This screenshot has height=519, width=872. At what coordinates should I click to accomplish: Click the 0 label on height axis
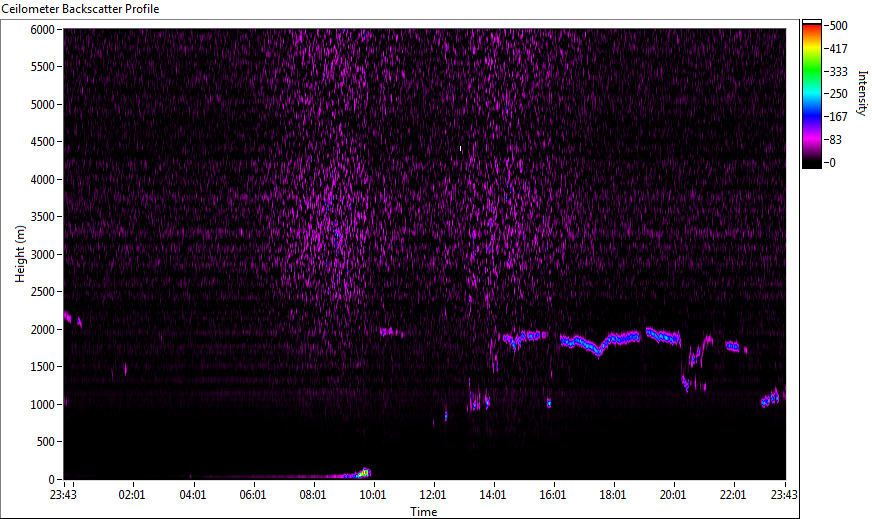pyautogui.click(x=52, y=479)
